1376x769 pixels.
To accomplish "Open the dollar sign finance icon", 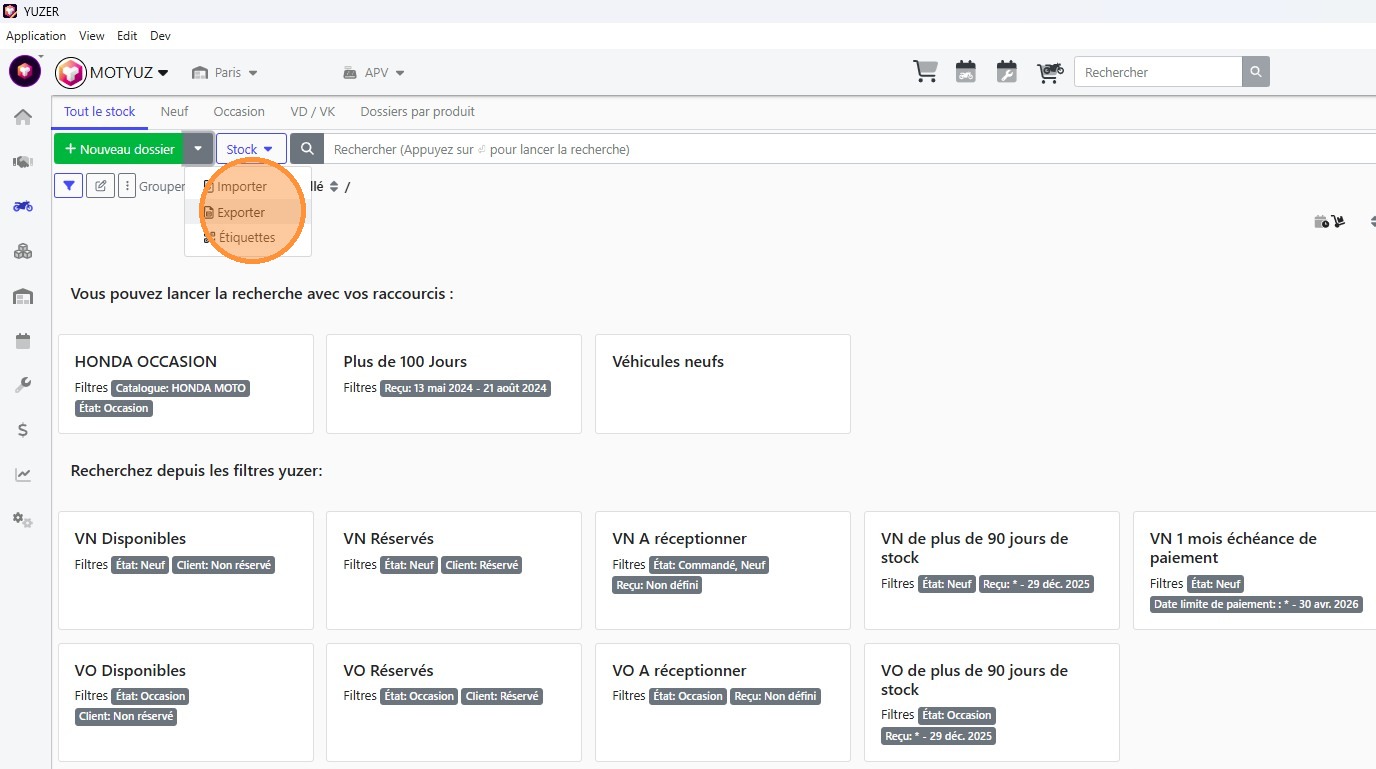I will 23,430.
